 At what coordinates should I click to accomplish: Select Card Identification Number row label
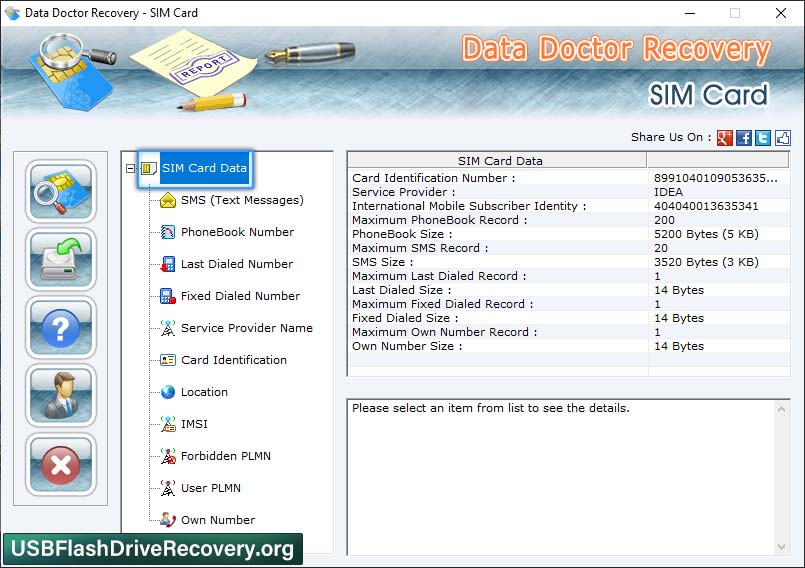[x=433, y=178]
